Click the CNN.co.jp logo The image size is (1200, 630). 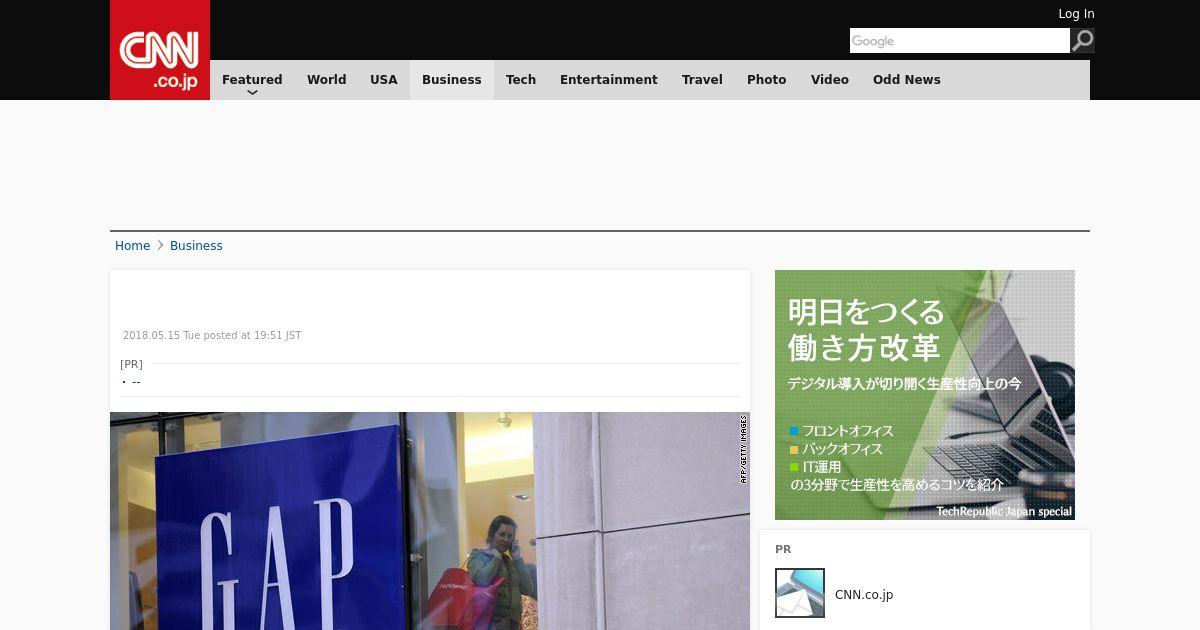coord(160,50)
